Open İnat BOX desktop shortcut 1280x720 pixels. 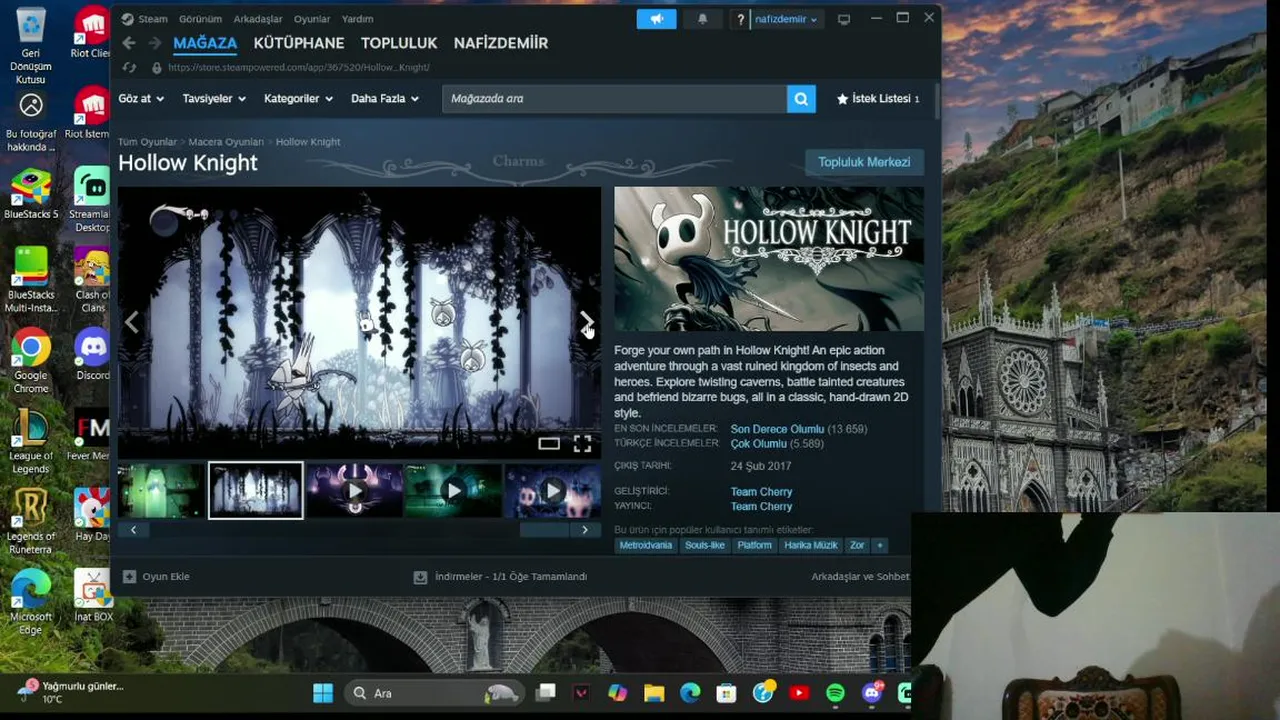[x=93, y=596]
